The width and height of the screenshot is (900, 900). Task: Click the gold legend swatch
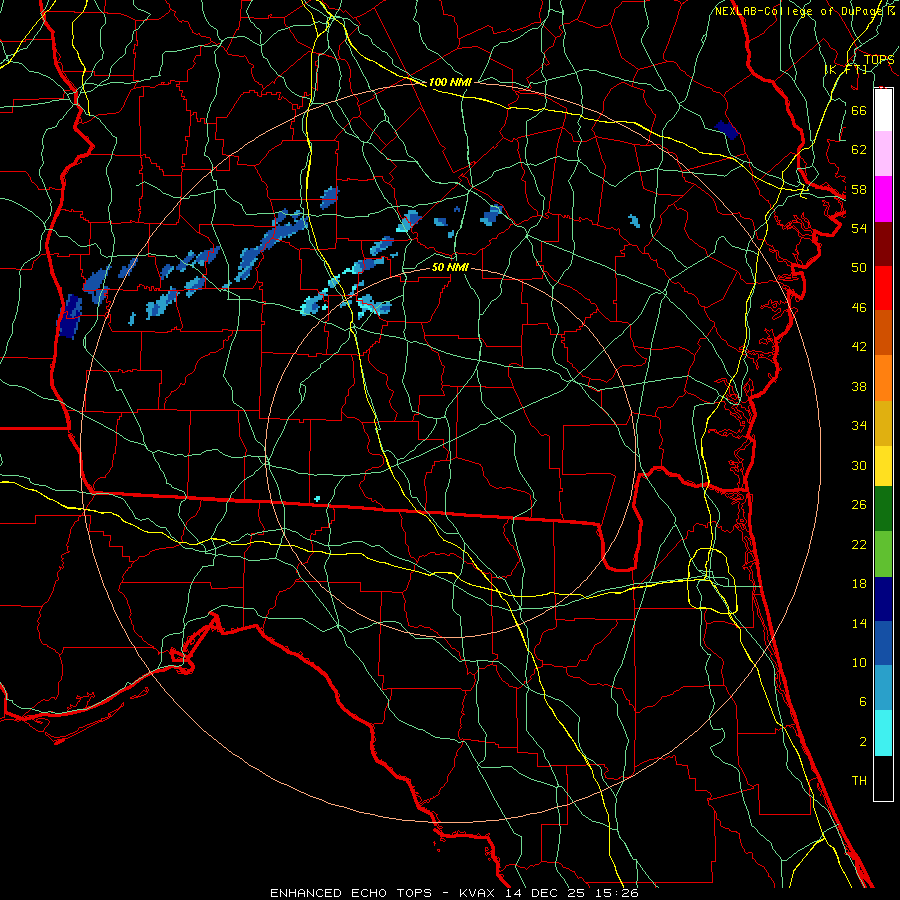pyautogui.click(x=883, y=422)
